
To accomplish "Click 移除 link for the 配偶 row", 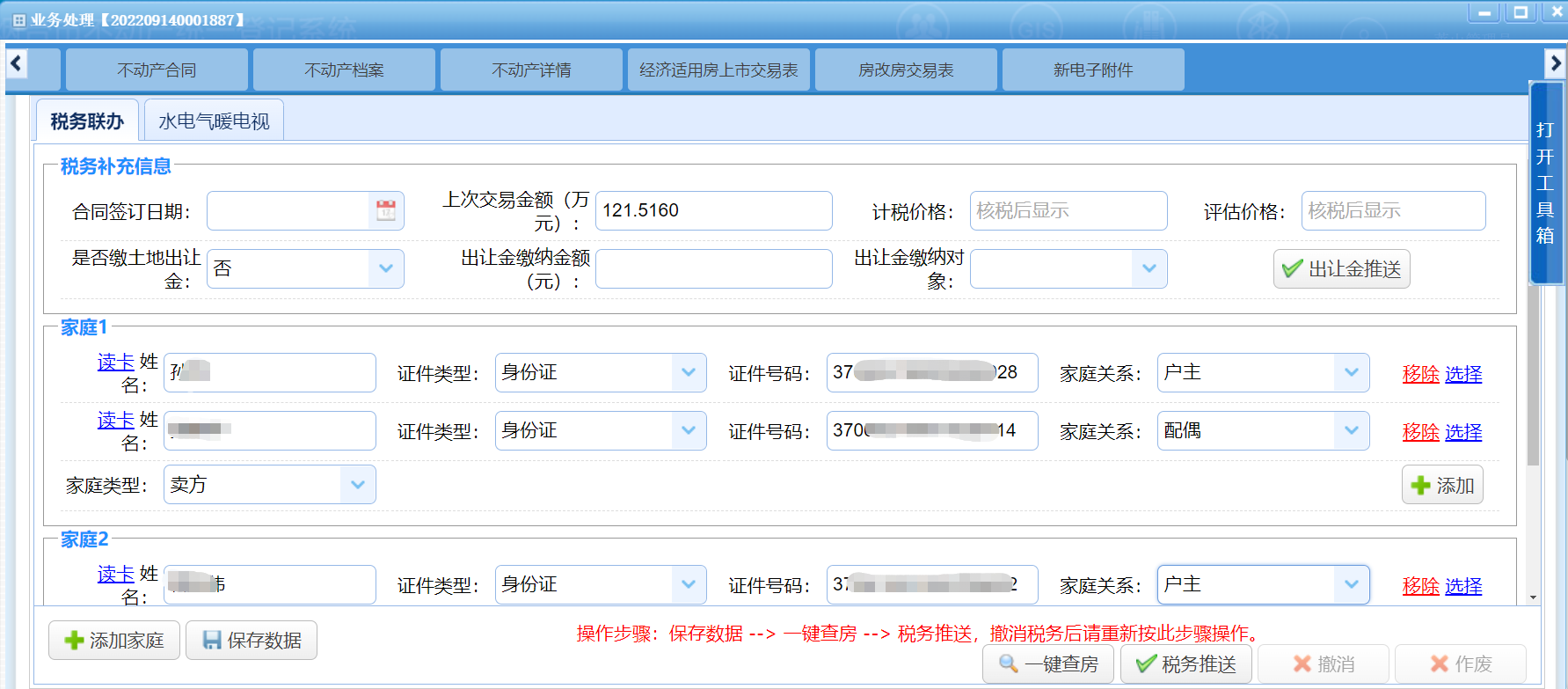I will [x=1420, y=432].
